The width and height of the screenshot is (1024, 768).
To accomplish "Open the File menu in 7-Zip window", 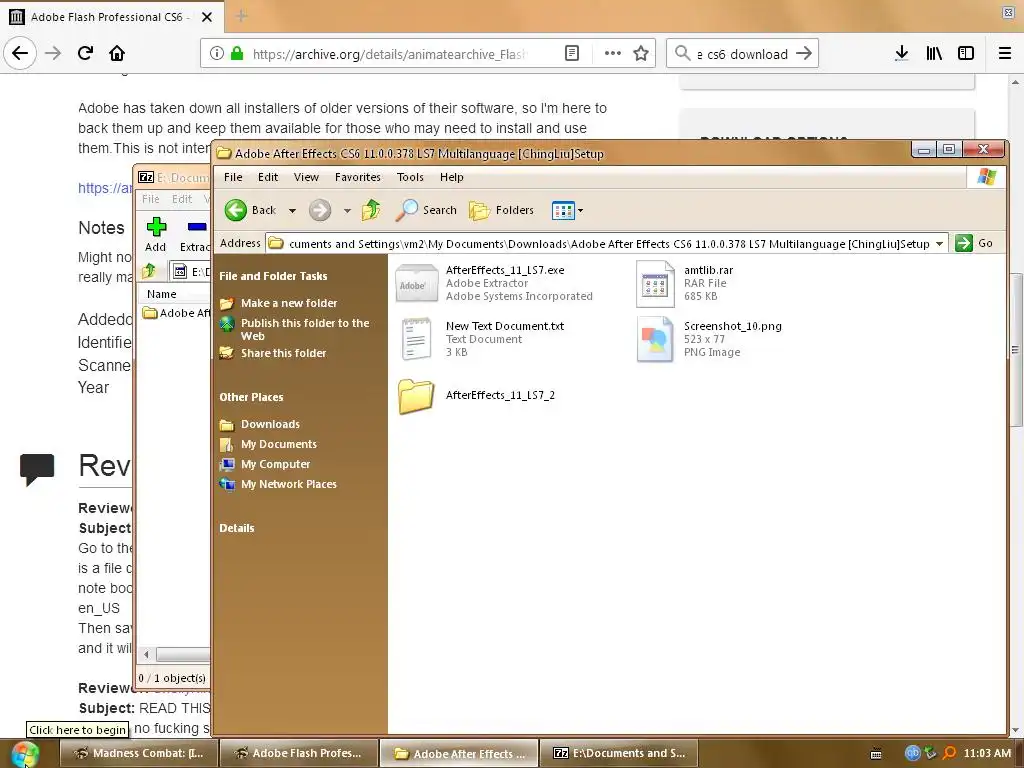I will pyautogui.click(x=151, y=199).
